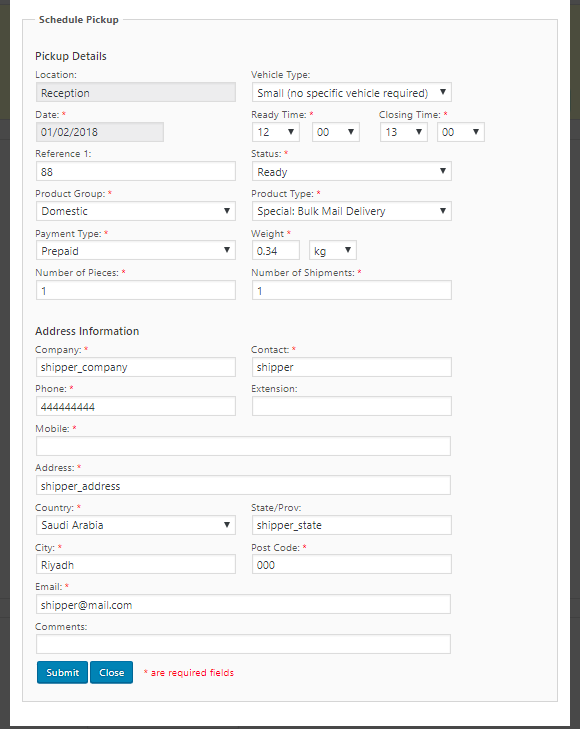Open the Status dropdown showing Ready

(351, 172)
